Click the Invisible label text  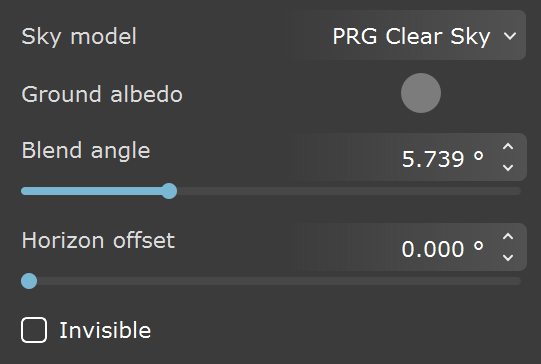click(105, 330)
